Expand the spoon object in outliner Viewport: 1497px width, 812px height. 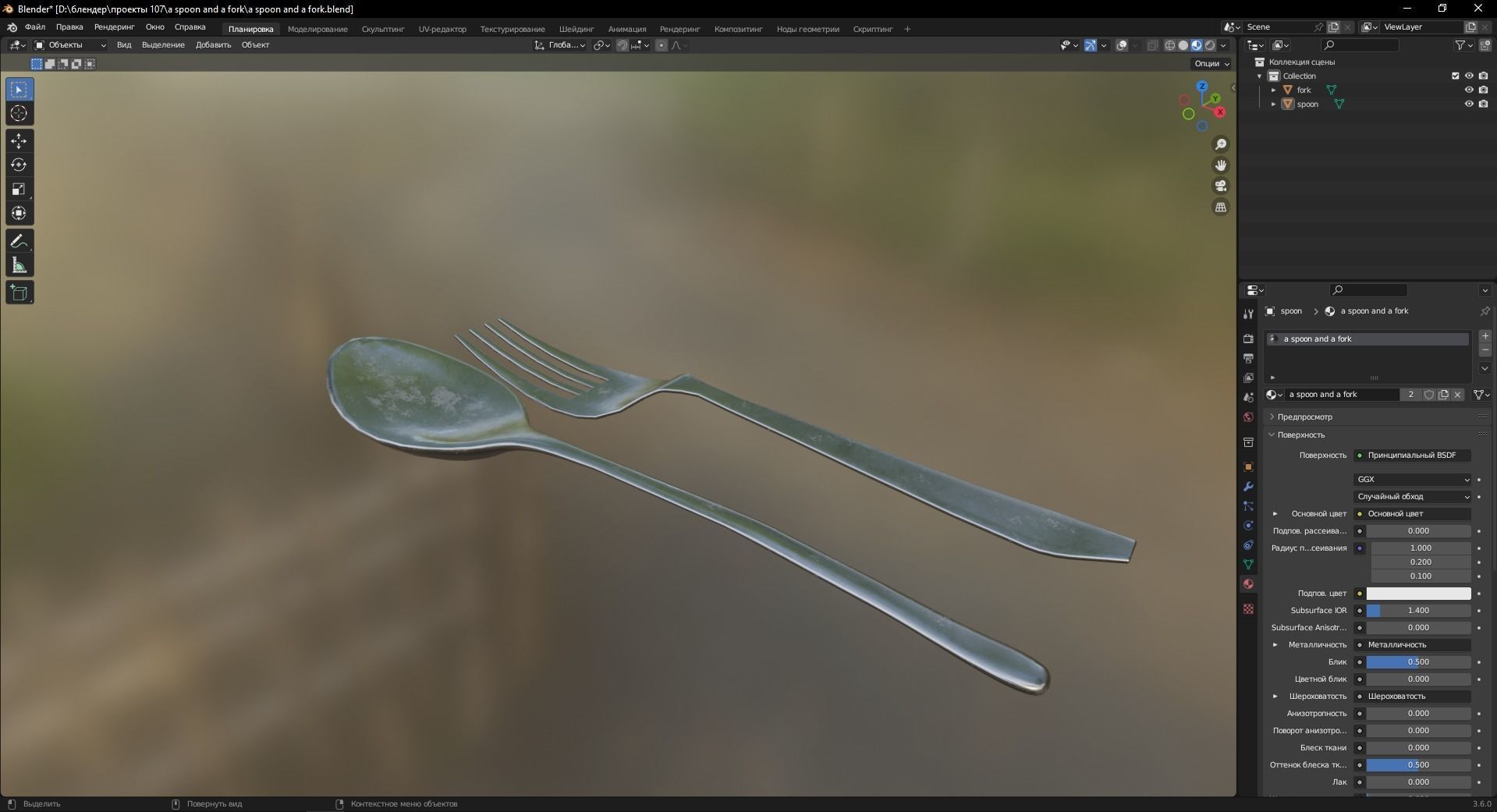pyautogui.click(x=1272, y=104)
